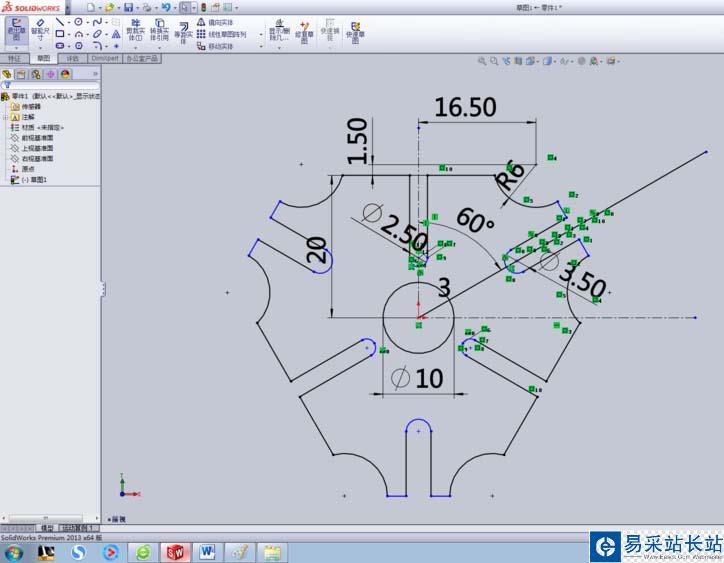Open Word from the Windows taskbar
The height and width of the screenshot is (563, 724).
pyautogui.click(x=207, y=551)
